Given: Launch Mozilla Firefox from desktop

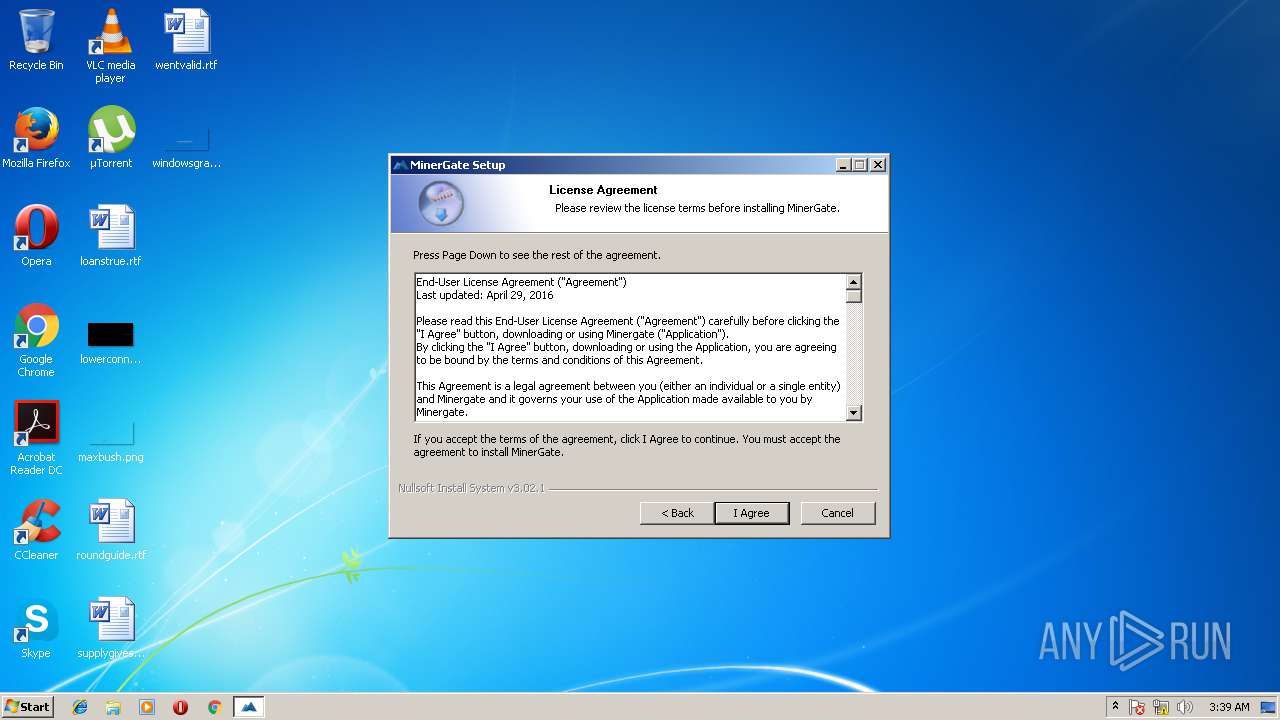Looking at the screenshot, I should (x=36, y=138).
